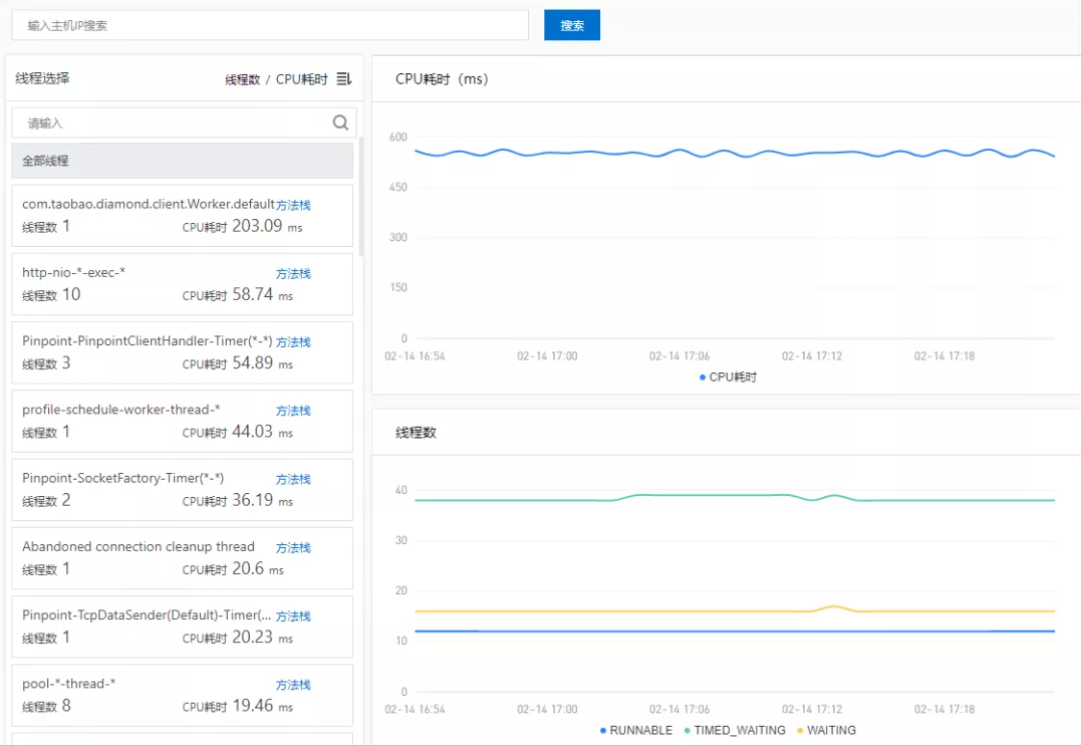Toggle the TIMED_WAITING legend series
Viewport: 1081px width, 746px height.
click(734, 730)
